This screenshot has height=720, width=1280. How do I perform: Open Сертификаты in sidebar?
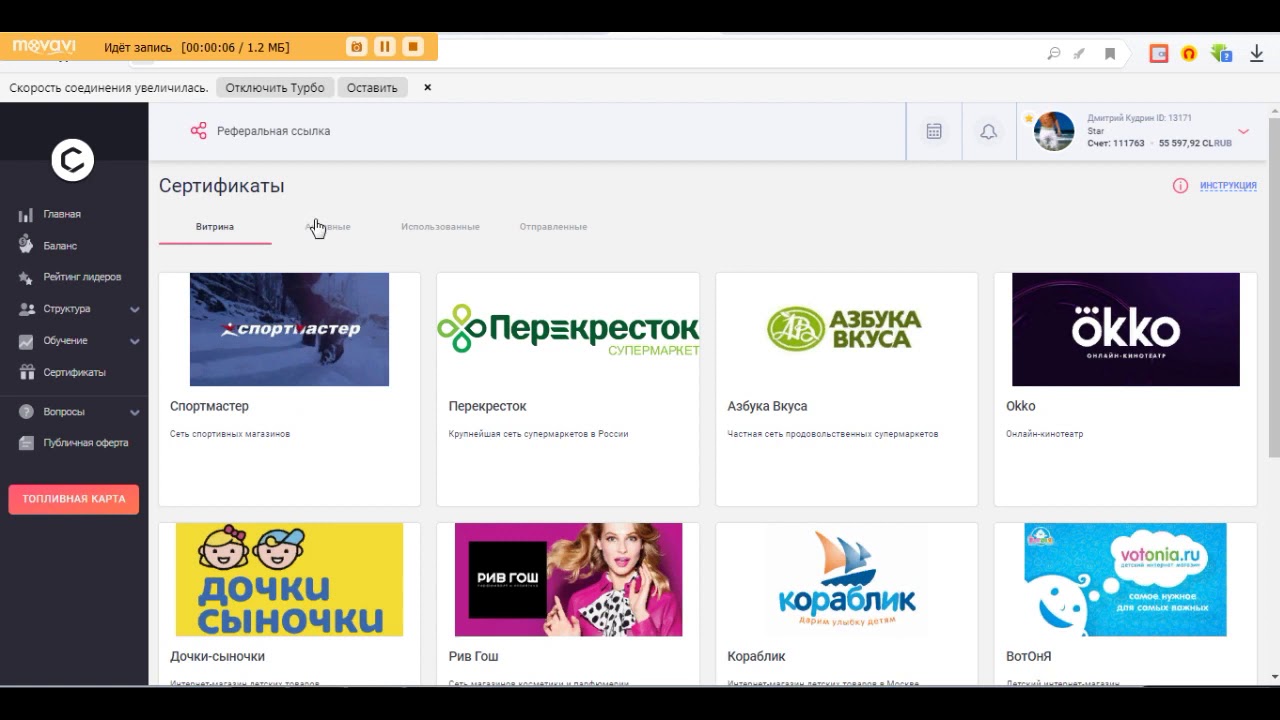74,372
